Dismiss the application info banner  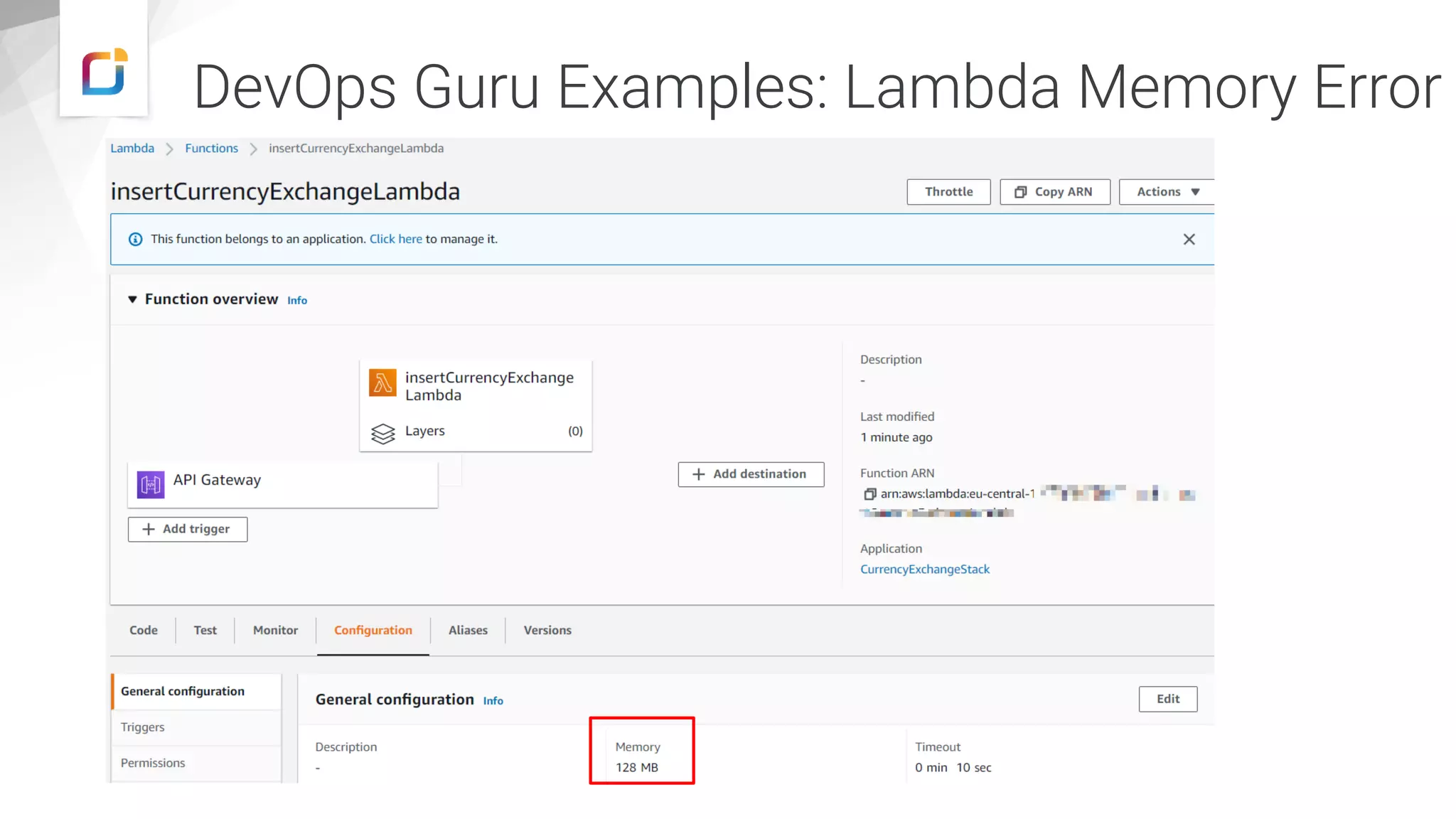tap(1189, 240)
